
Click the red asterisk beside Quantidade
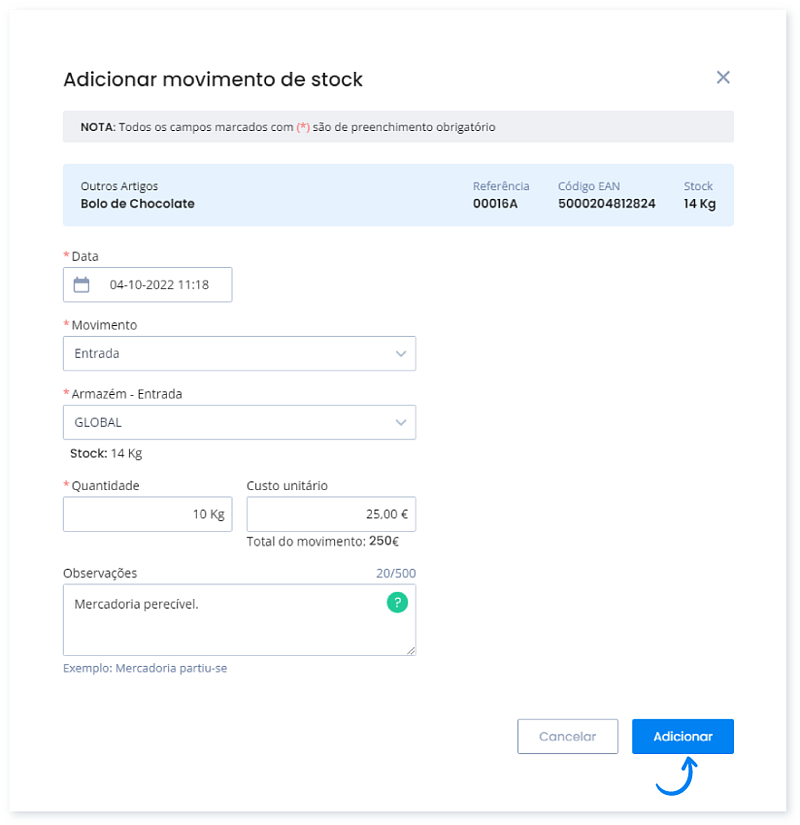pyautogui.click(x=69, y=485)
